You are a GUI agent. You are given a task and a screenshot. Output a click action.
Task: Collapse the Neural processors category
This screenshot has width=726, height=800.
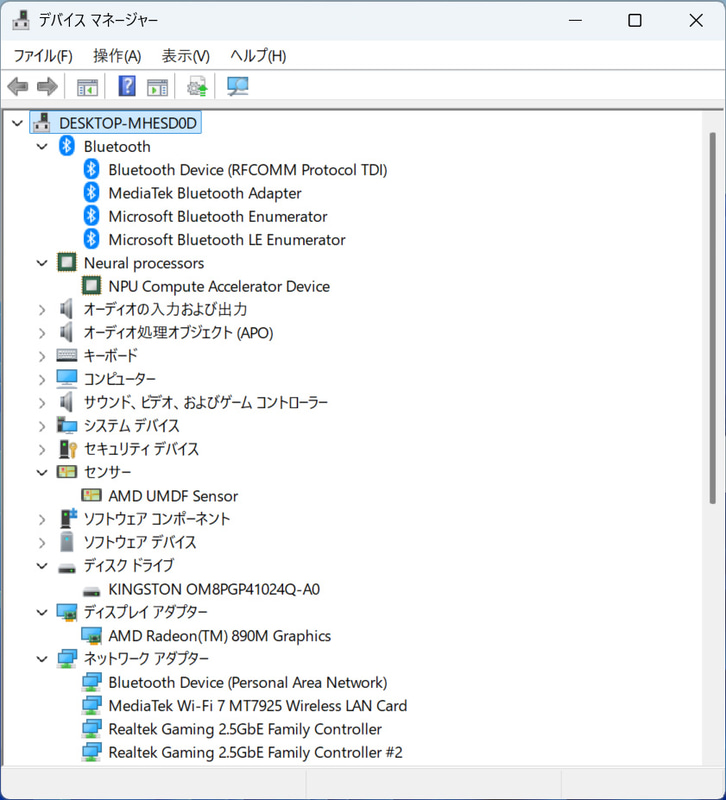click(x=42, y=263)
